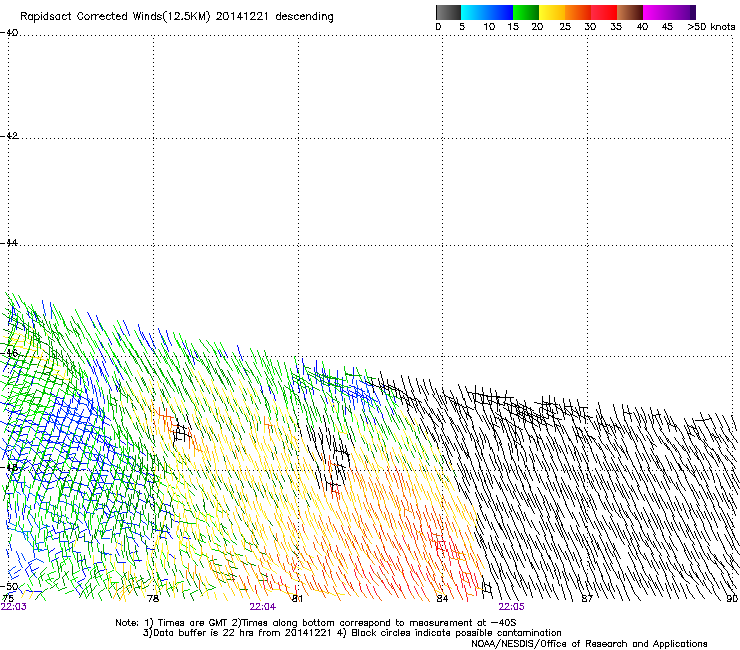Click the '35' legend tick label
The height and width of the screenshot is (650, 740).
click(x=616, y=27)
